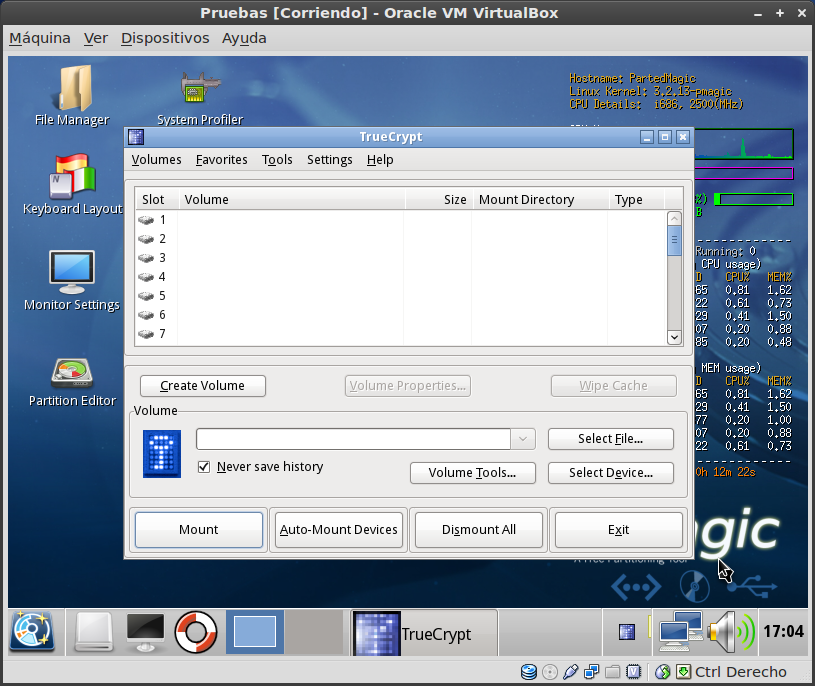Click the volume path input field
Screen dimensions: 815x686
(353, 439)
